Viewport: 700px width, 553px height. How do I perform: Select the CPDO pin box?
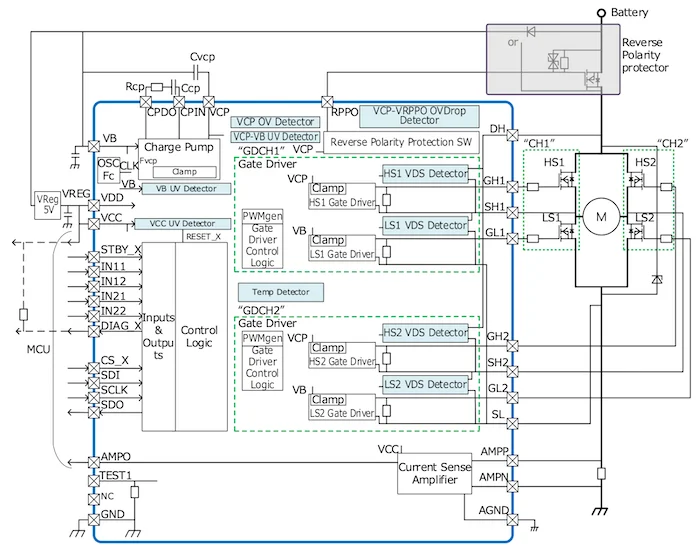click(147, 102)
